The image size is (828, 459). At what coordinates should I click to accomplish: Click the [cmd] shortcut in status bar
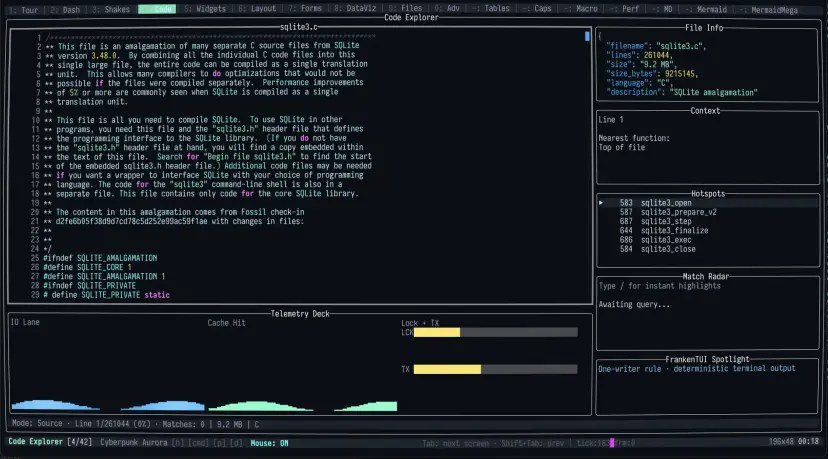click(x=199, y=443)
